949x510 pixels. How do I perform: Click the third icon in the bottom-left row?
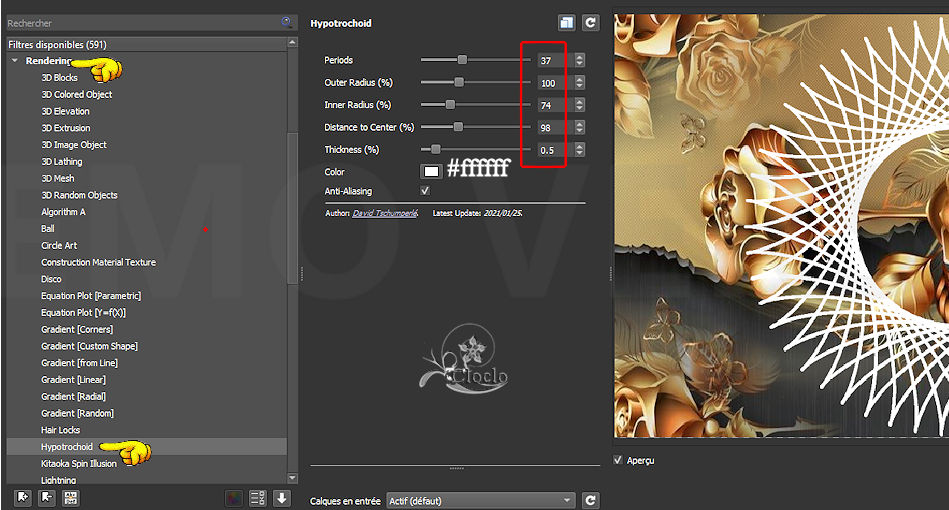70,498
